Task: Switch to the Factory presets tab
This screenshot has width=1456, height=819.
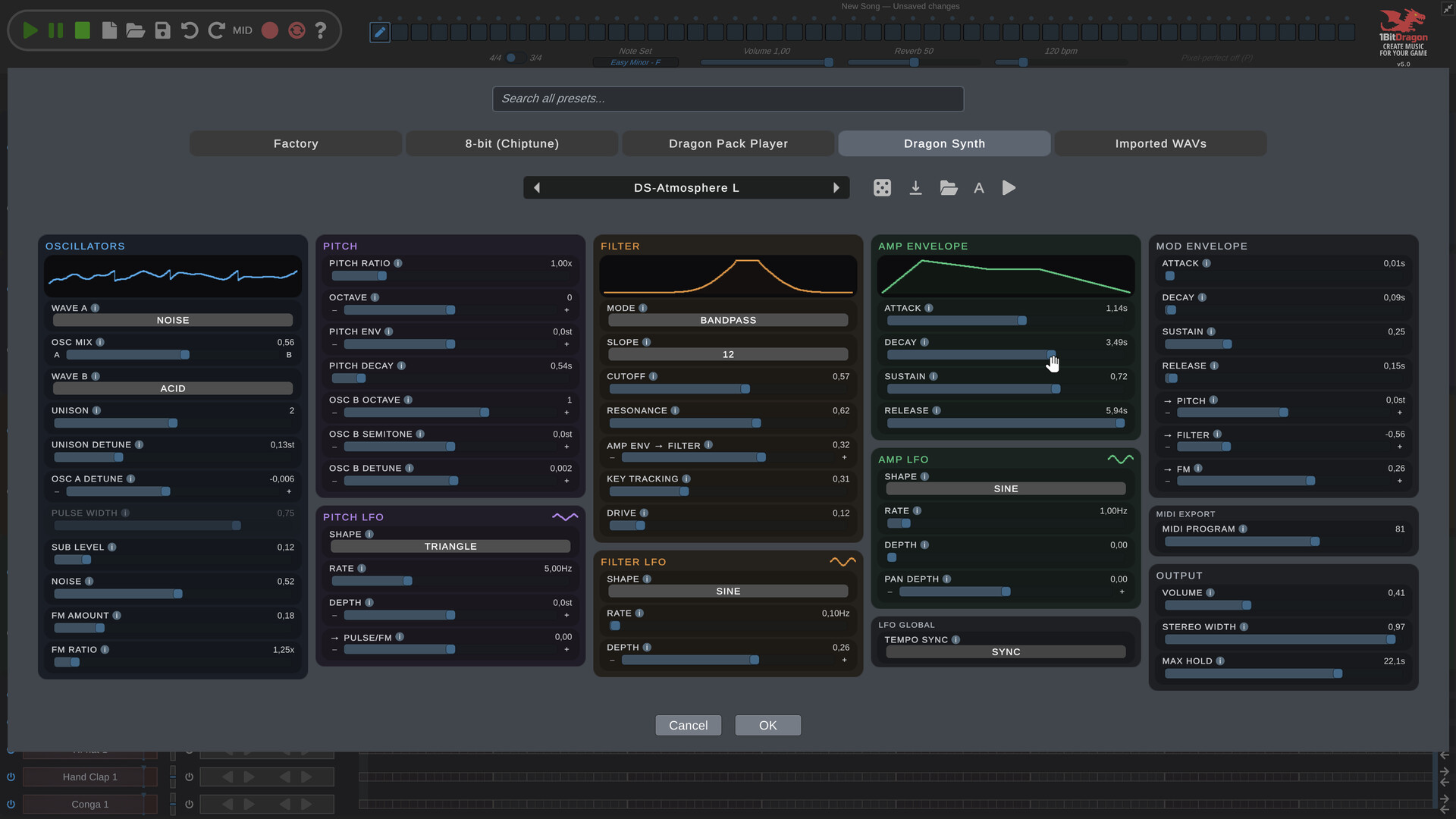Action: click(x=296, y=143)
